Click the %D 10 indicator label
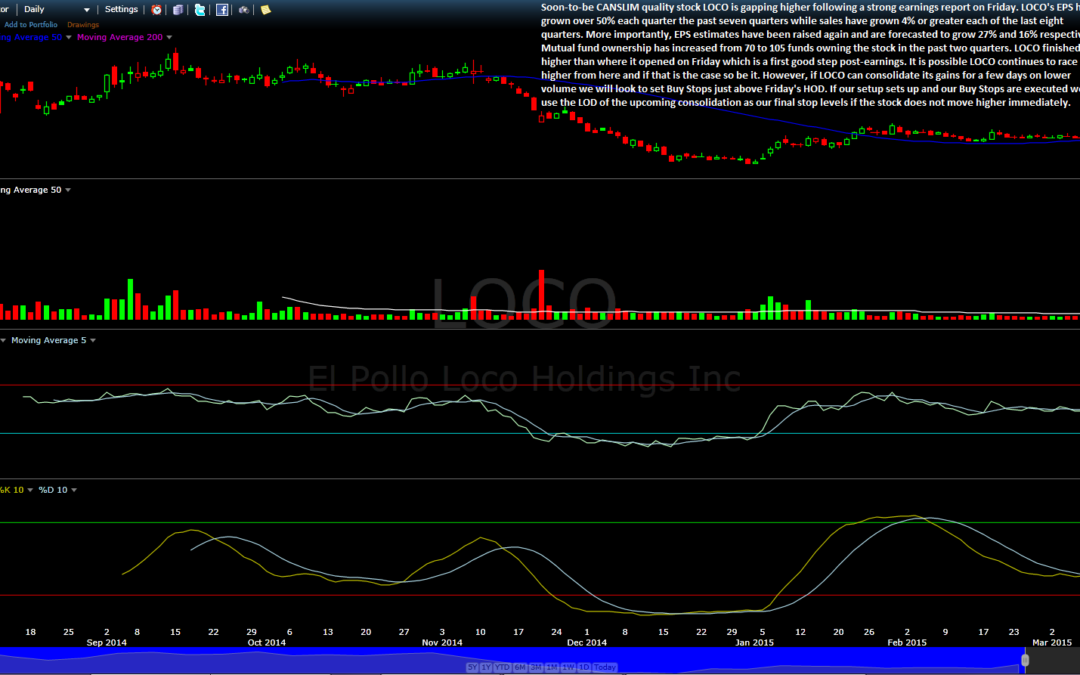This screenshot has width=1080, height=675. coord(53,490)
